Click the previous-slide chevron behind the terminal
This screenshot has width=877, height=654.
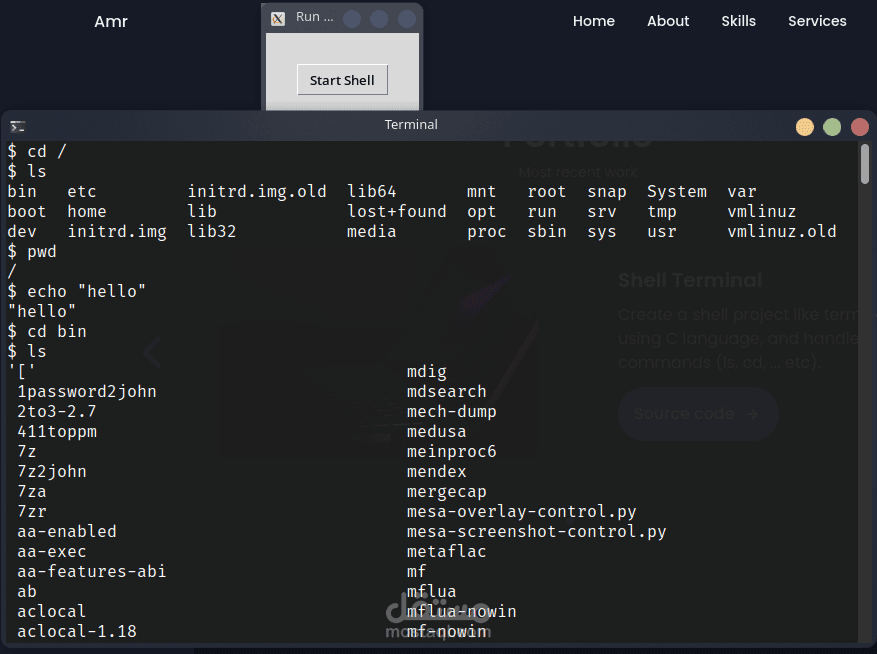point(152,352)
